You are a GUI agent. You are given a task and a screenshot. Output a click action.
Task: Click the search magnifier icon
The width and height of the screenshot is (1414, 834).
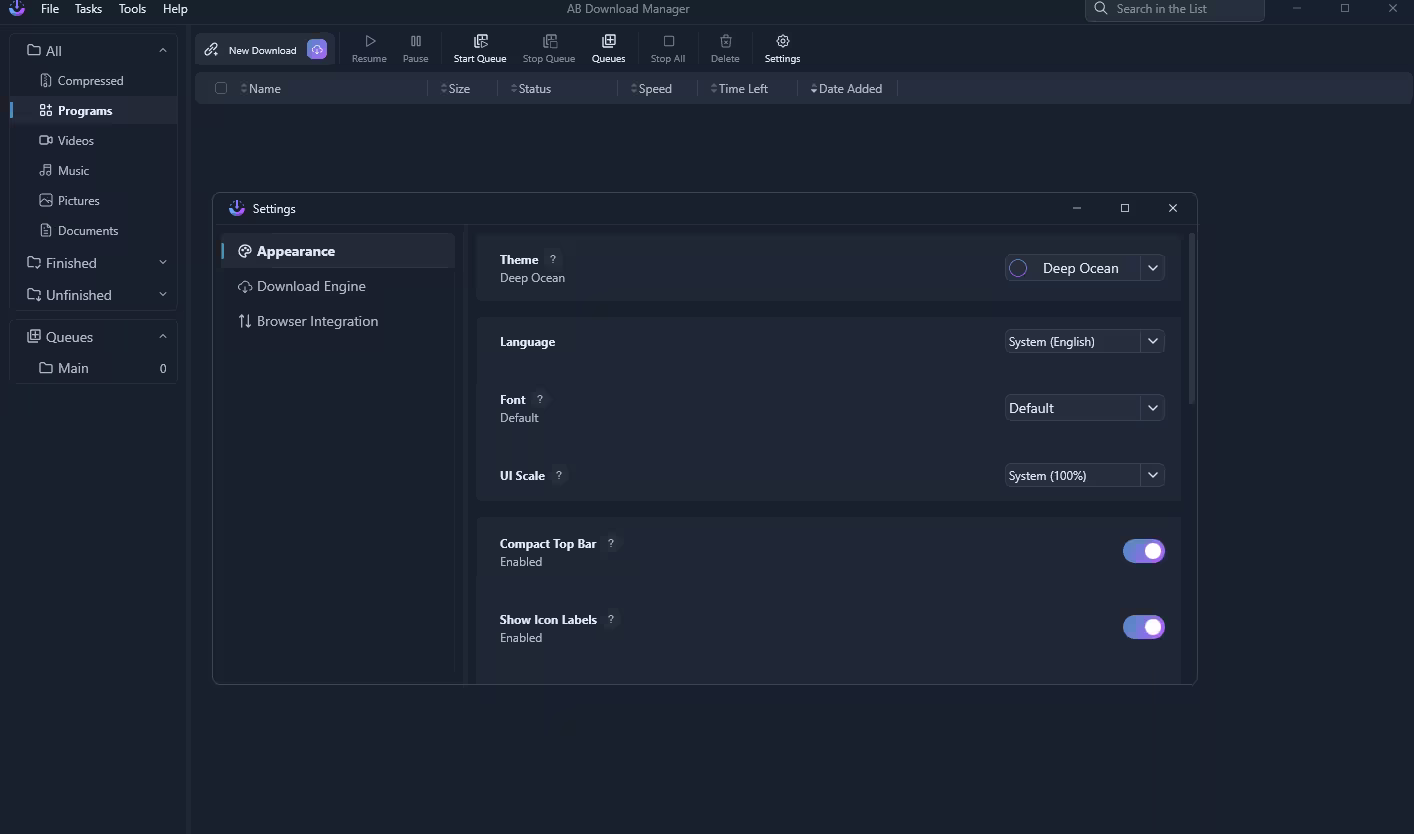pos(1101,8)
